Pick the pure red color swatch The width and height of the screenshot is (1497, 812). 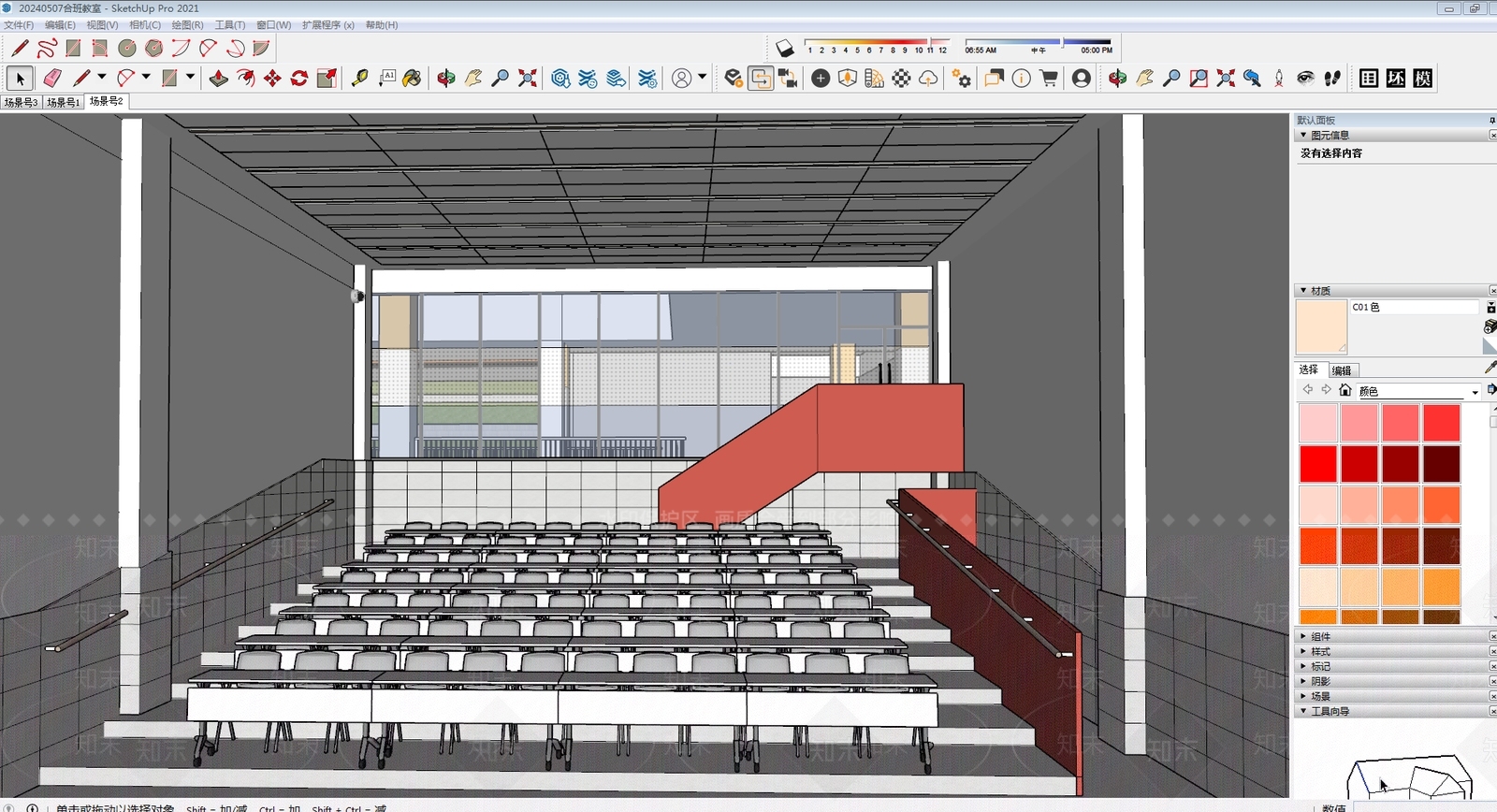coord(1318,463)
